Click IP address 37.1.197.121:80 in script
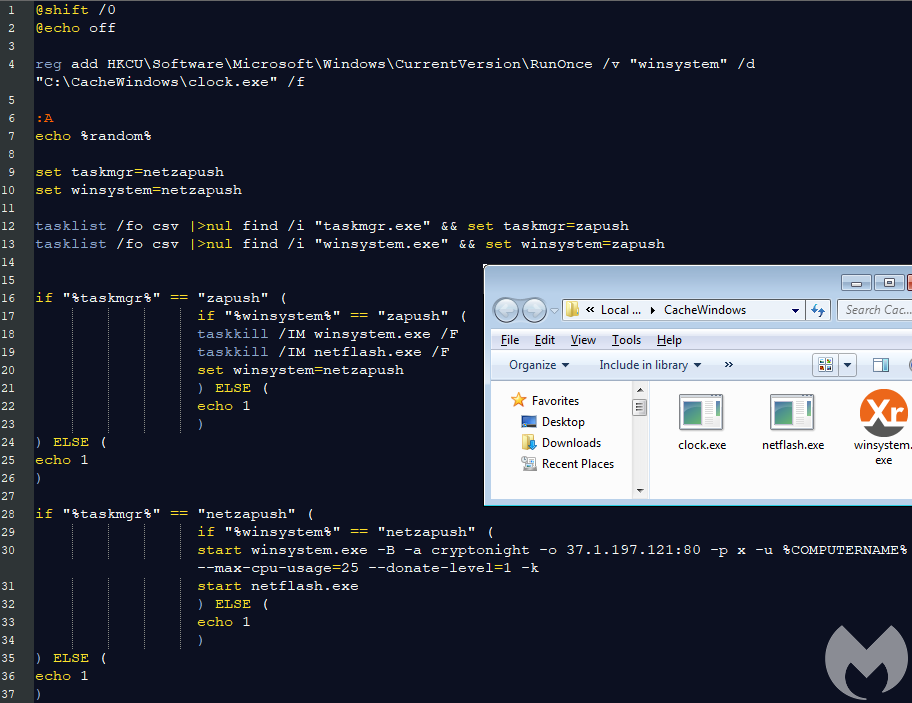This screenshot has width=912, height=703. point(633,550)
